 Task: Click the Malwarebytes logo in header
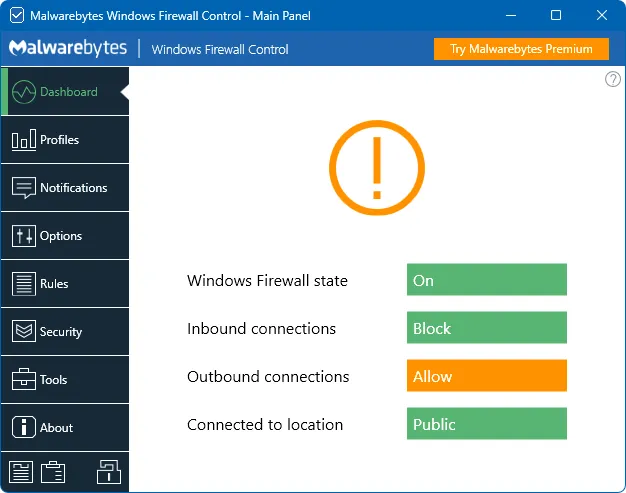66,49
